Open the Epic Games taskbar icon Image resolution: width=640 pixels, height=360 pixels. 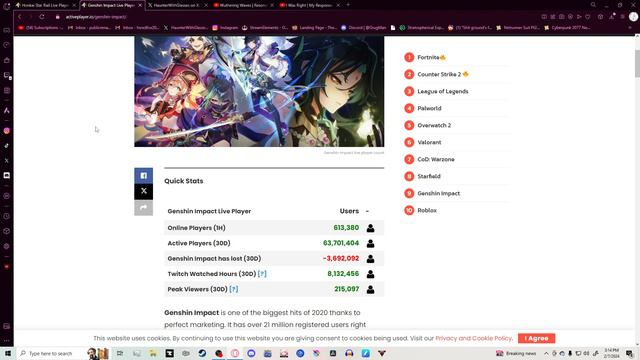click(x=169, y=353)
